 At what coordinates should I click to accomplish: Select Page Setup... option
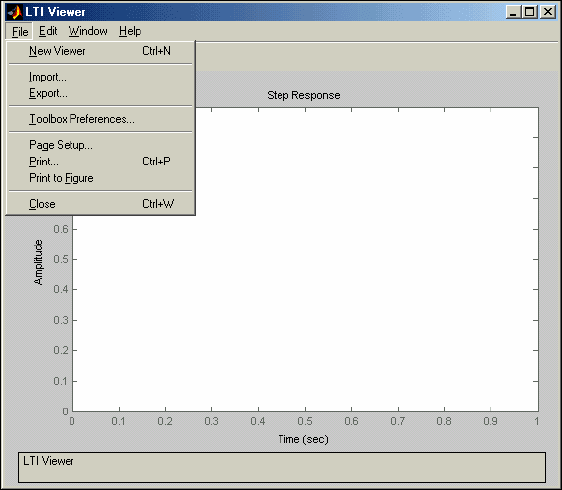click(100, 145)
